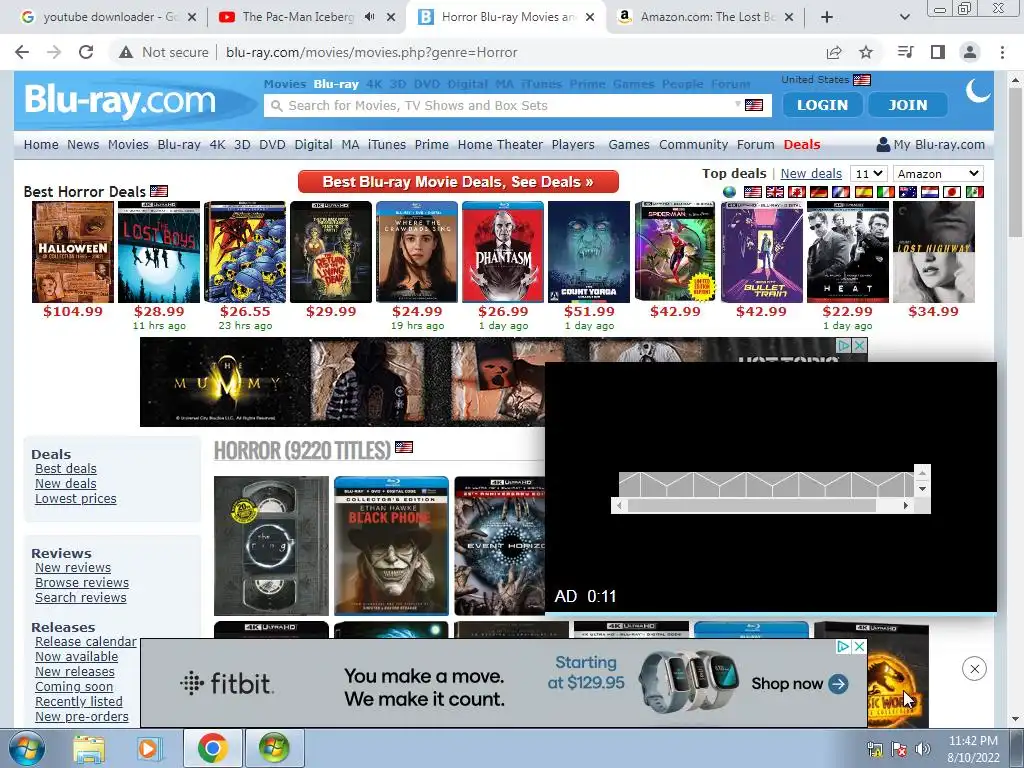Image resolution: width=1024 pixels, height=768 pixels.
Task: Open the Forum menu item
Action: [x=756, y=144]
